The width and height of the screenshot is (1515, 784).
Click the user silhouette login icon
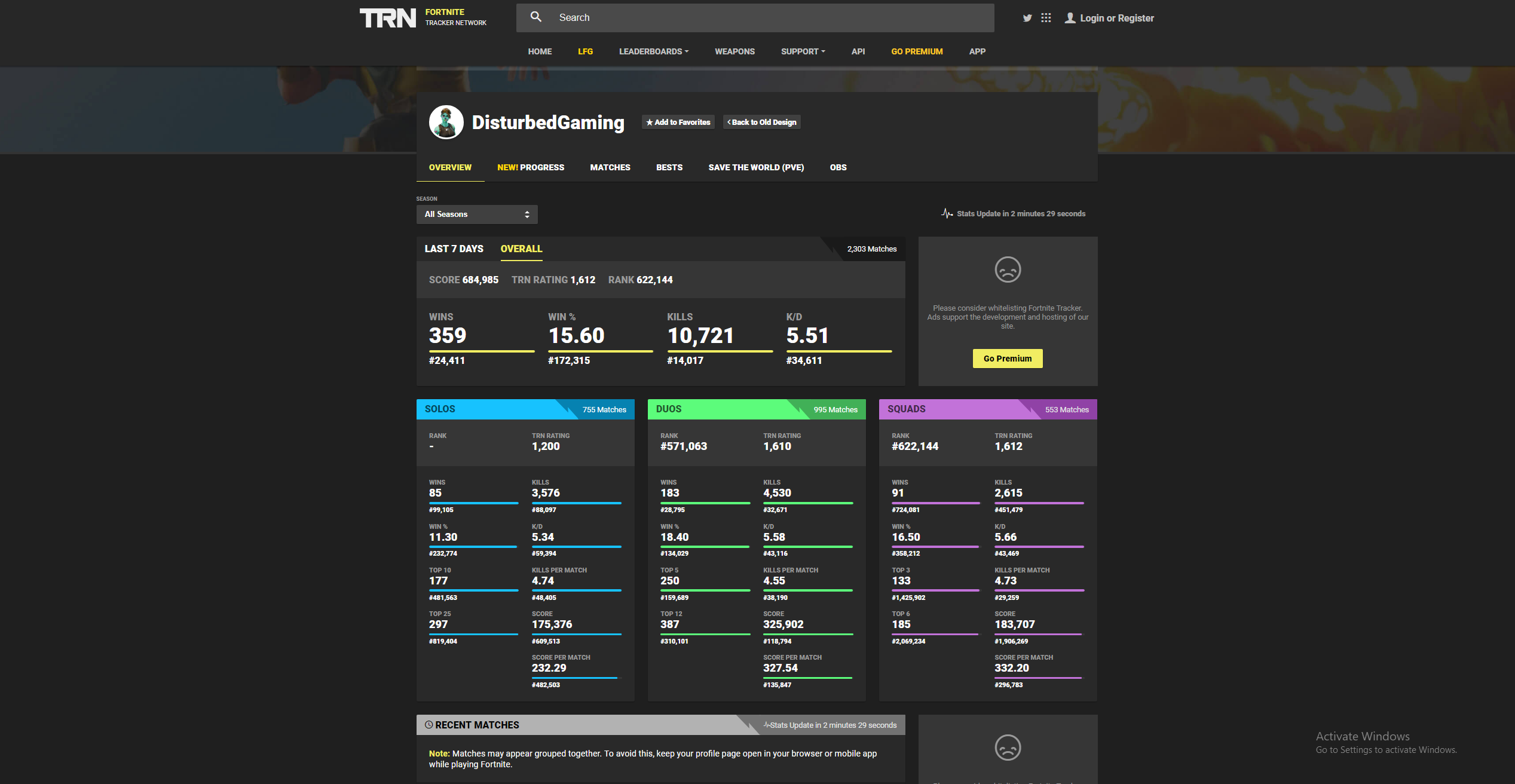tap(1070, 18)
